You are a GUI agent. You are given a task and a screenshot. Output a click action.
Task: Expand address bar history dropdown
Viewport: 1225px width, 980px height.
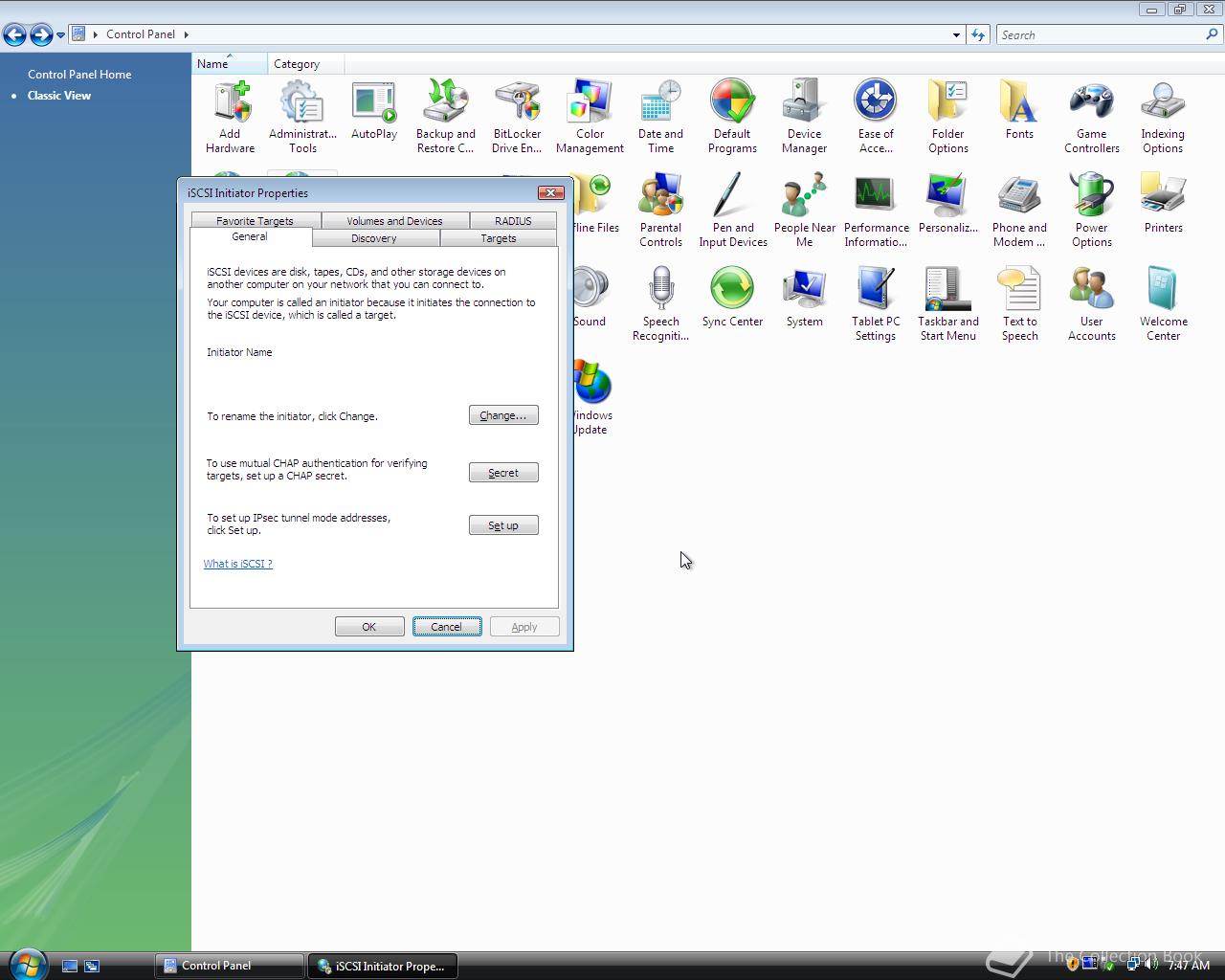[956, 35]
